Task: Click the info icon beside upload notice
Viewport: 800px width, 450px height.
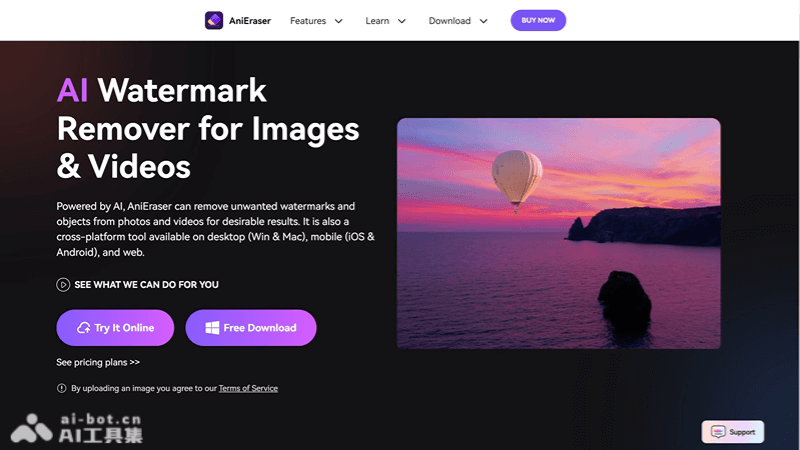Action: point(62,388)
